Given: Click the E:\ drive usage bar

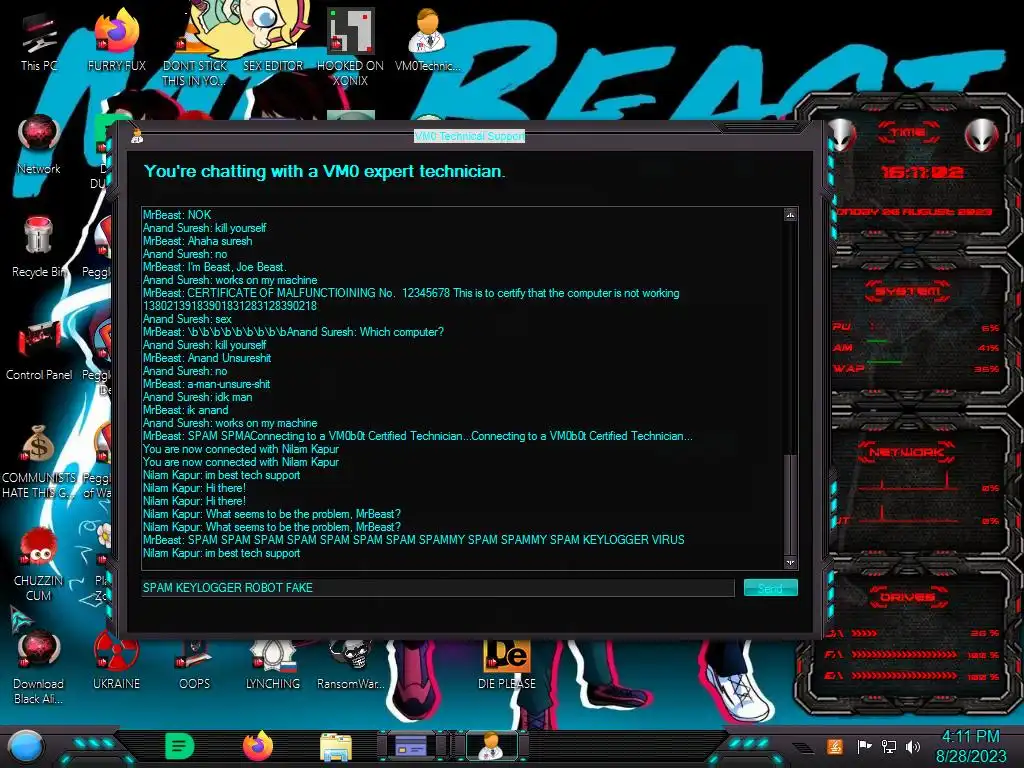Looking at the screenshot, I should 904,676.
